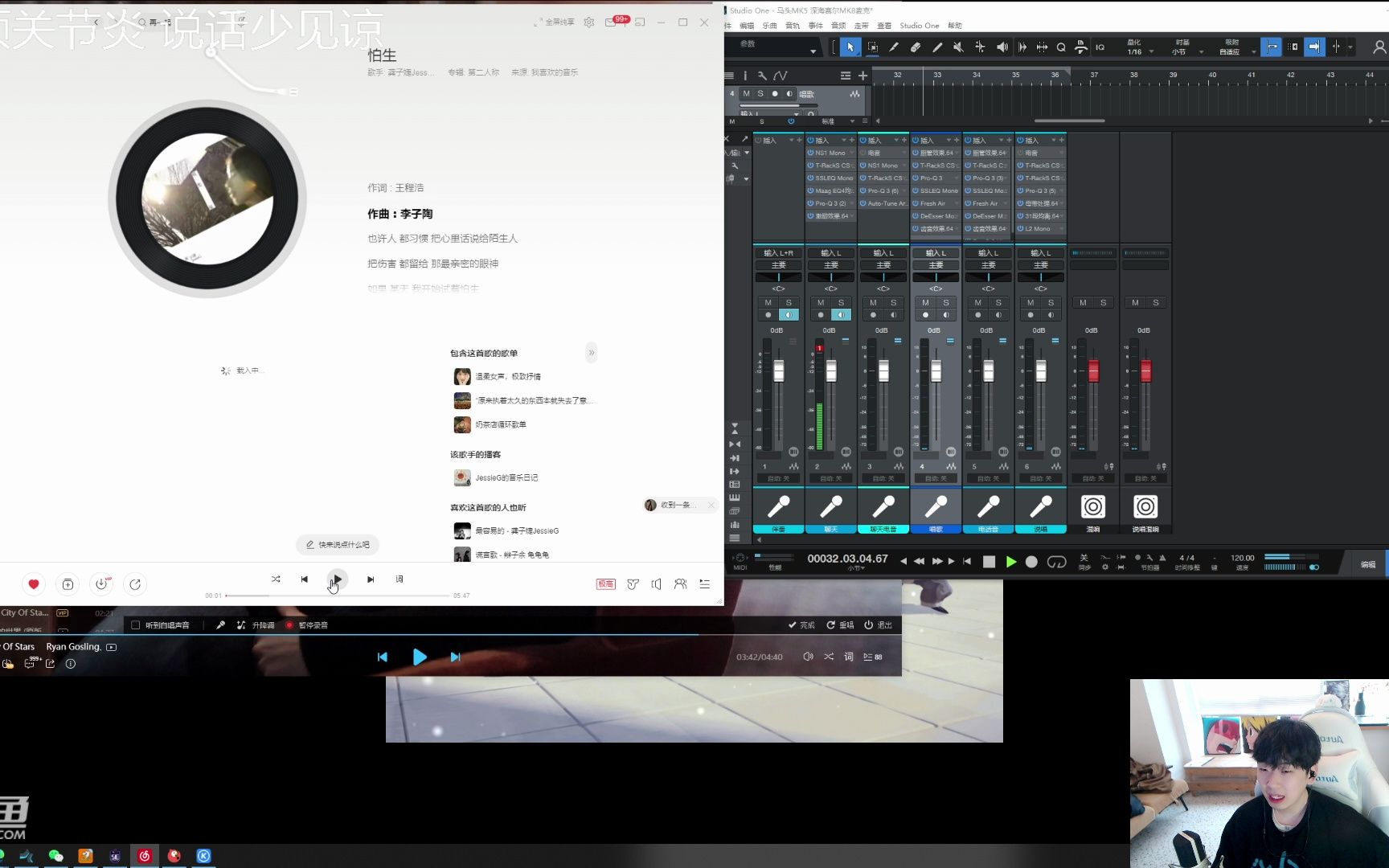Click the 重唱 re-sing button
The image size is (1389, 868).
point(840,625)
